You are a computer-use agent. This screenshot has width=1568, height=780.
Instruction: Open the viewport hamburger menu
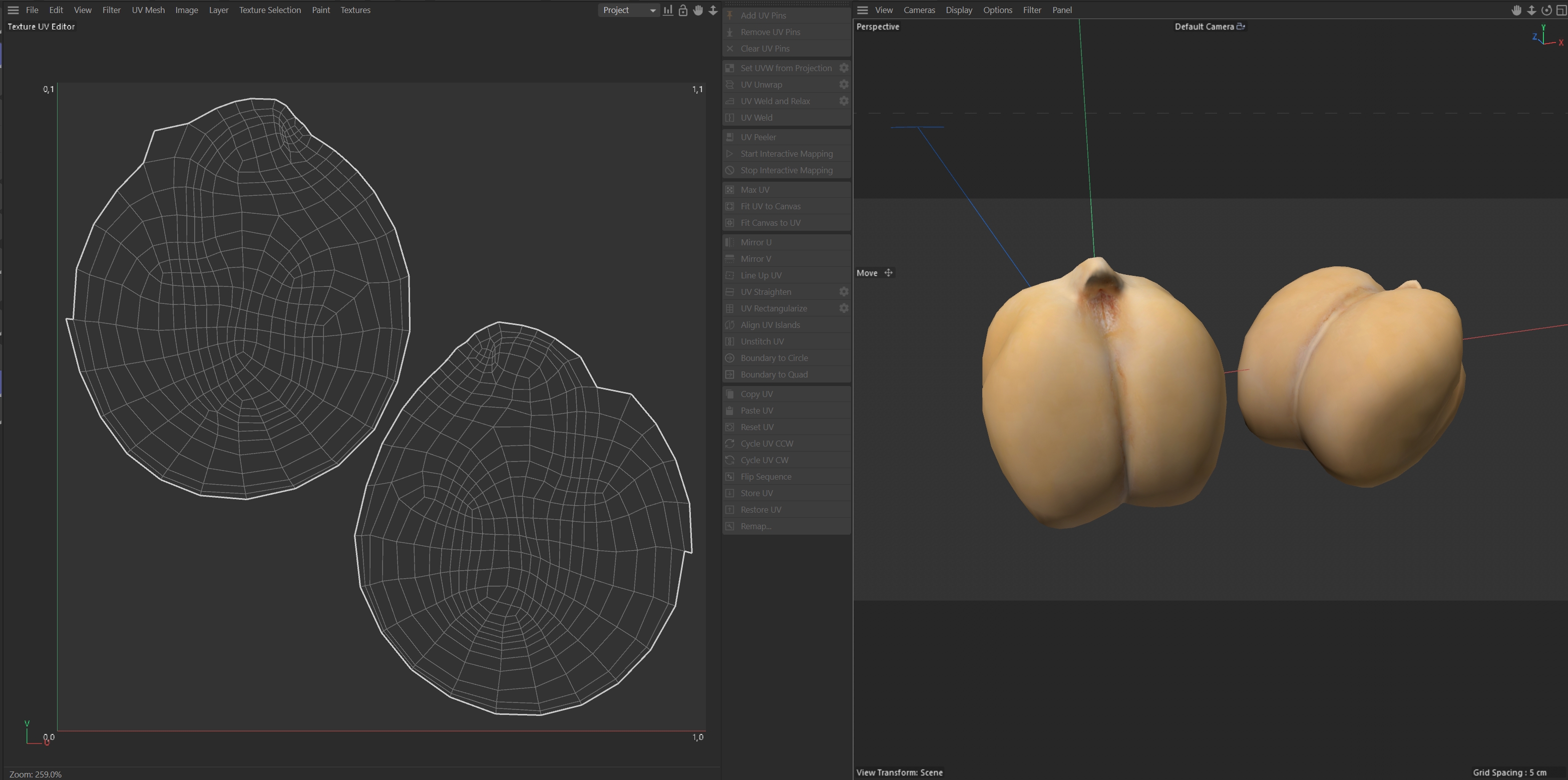pyautogui.click(x=862, y=11)
